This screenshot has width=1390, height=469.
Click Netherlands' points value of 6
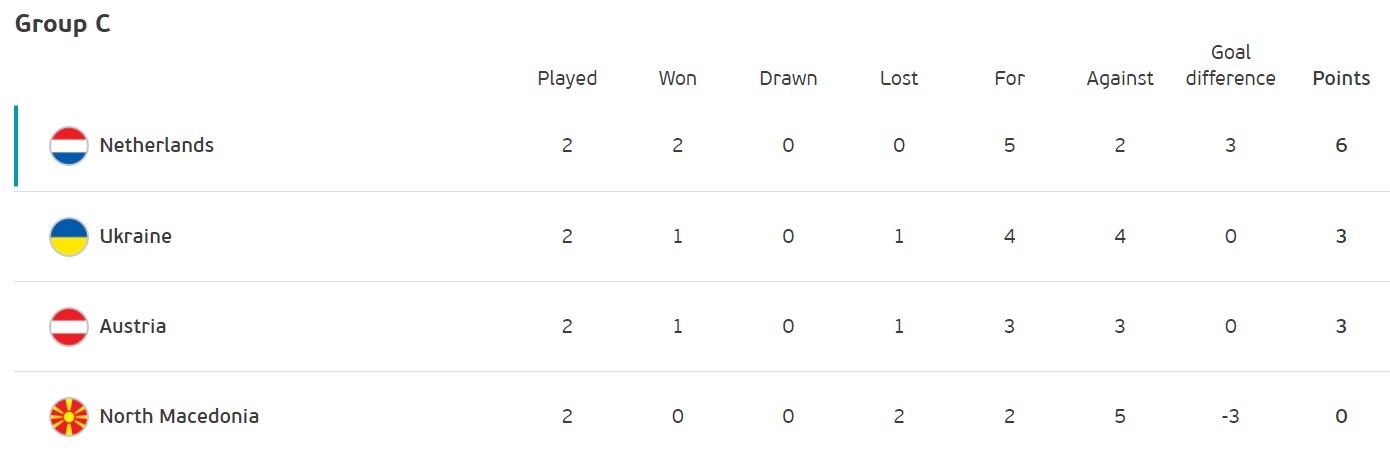[x=1341, y=146]
